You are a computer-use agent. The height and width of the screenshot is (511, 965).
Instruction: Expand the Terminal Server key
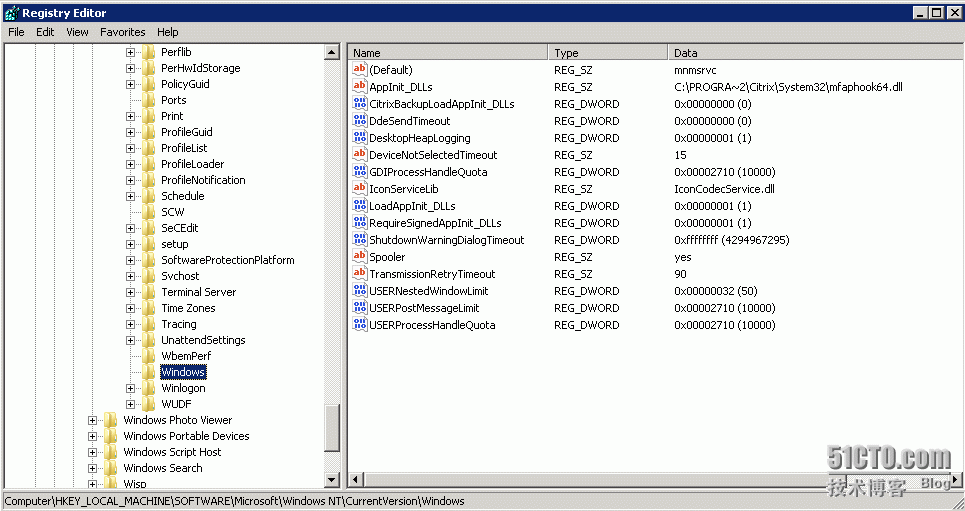click(130, 292)
